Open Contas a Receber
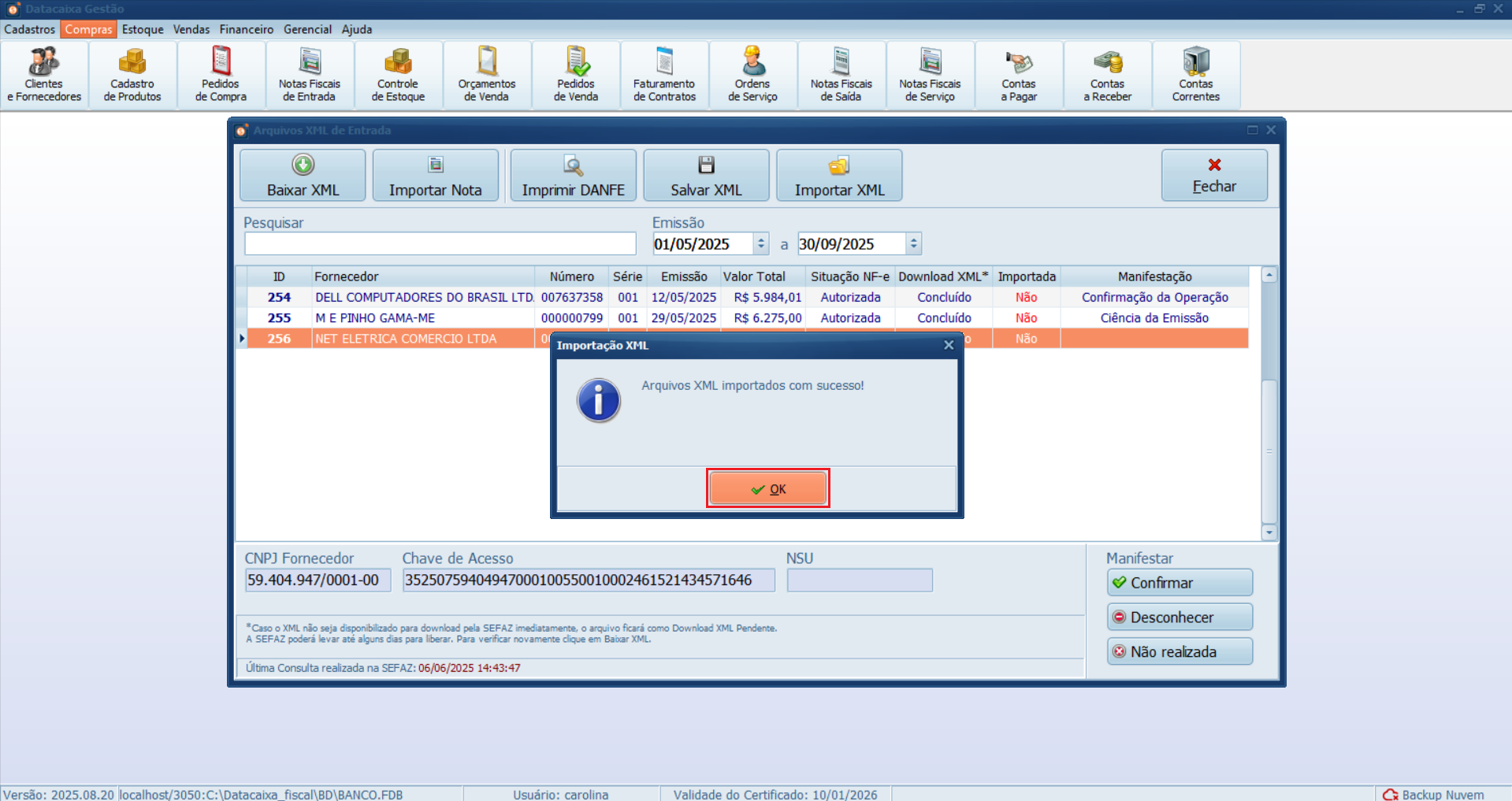 (x=1107, y=76)
